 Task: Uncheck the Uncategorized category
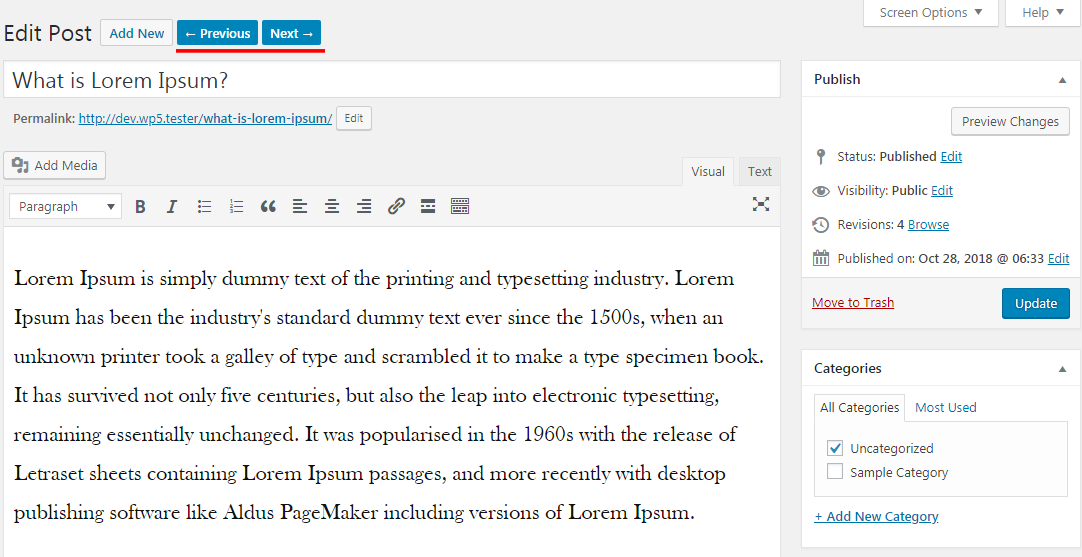[835, 448]
